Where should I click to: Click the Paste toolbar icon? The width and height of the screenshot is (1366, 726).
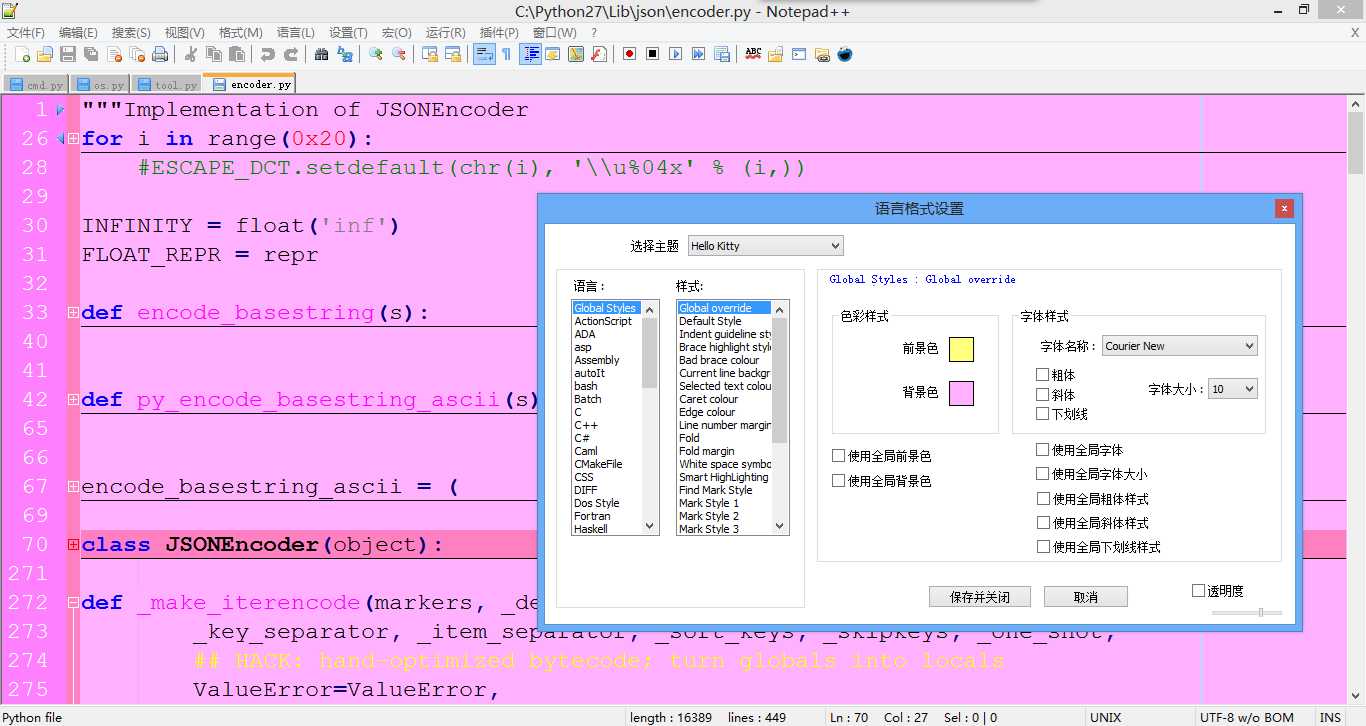[237, 55]
